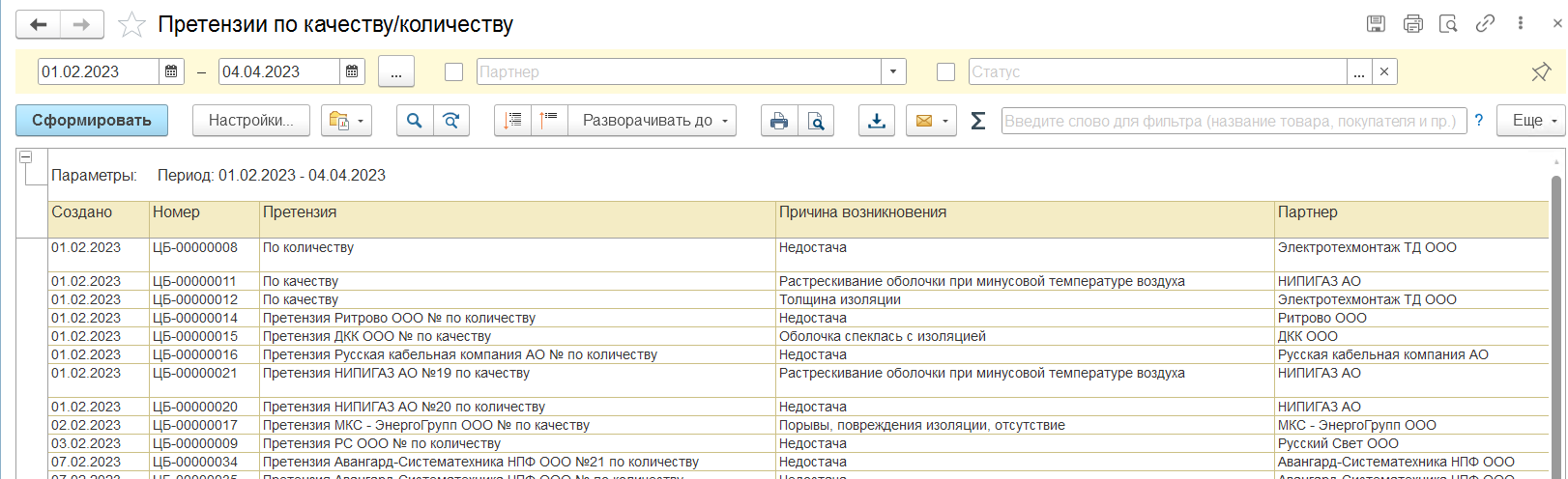The width and height of the screenshot is (1568, 479).
Task: Go back with the left arrow button
Action: [39, 24]
